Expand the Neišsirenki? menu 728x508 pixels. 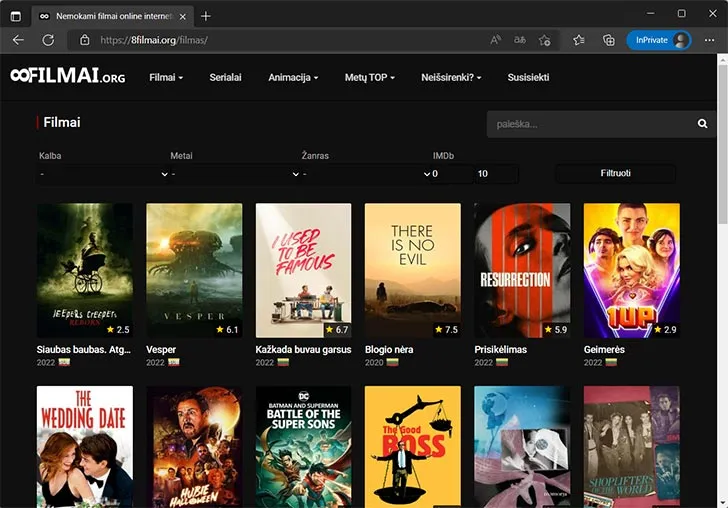click(451, 78)
